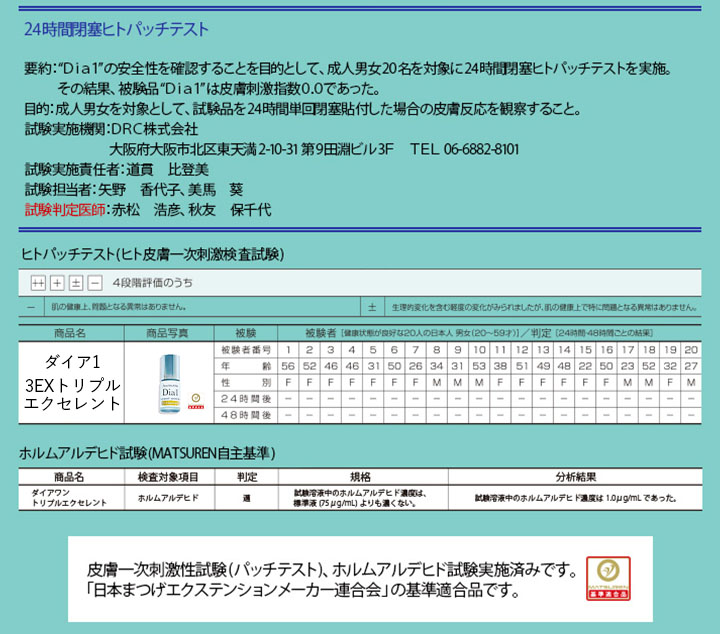Click subject number 1 cell

tap(288, 350)
